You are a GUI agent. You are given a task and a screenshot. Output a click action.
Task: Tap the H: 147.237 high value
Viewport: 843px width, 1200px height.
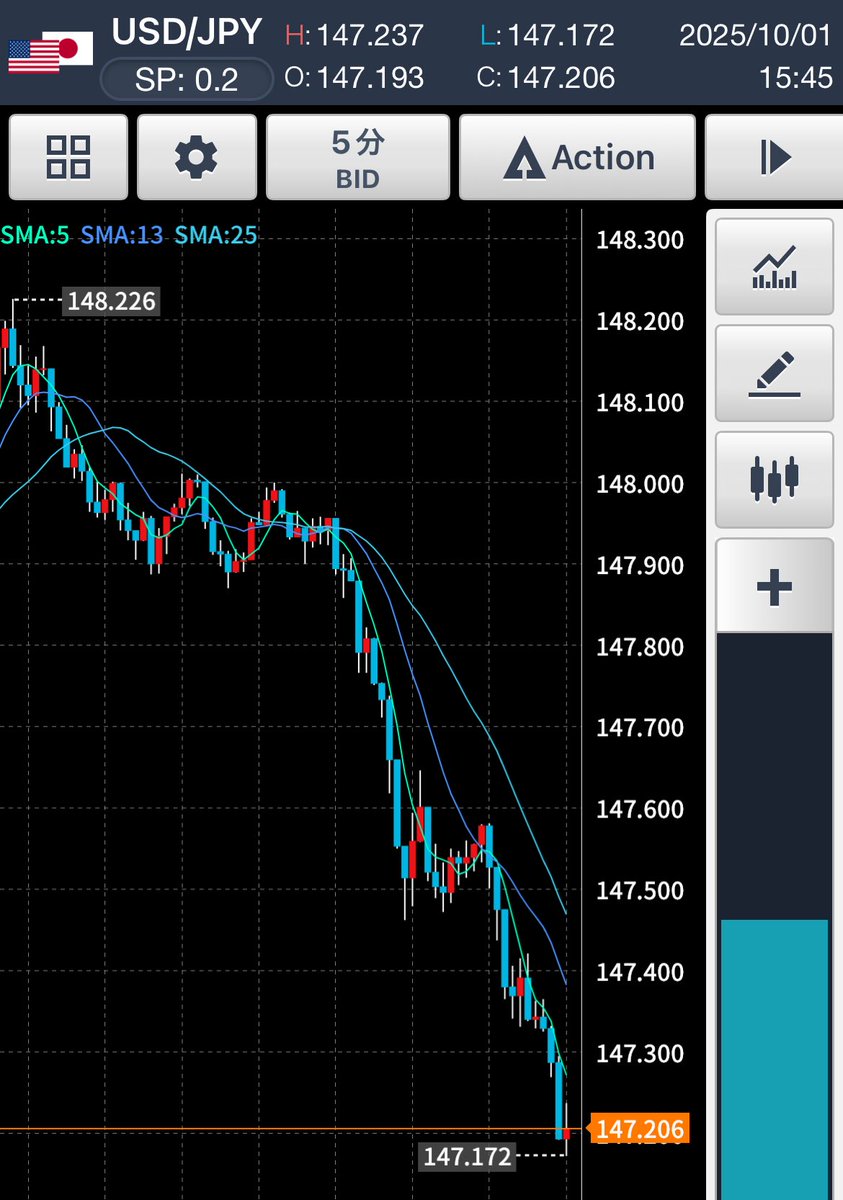pyautogui.click(x=355, y=36)
